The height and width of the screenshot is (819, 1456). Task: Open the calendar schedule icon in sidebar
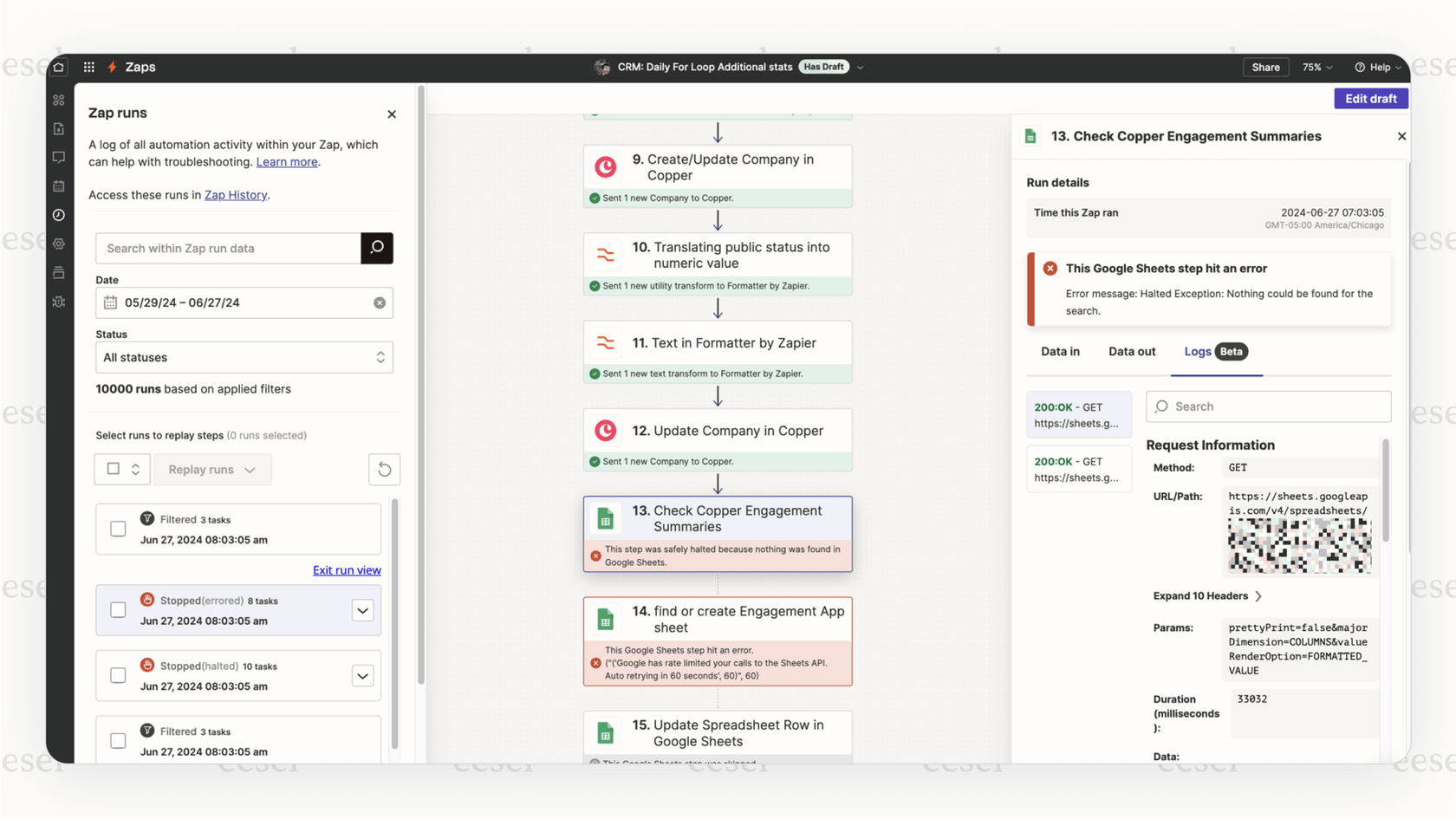pyautogui.click(x=59, y=185)
